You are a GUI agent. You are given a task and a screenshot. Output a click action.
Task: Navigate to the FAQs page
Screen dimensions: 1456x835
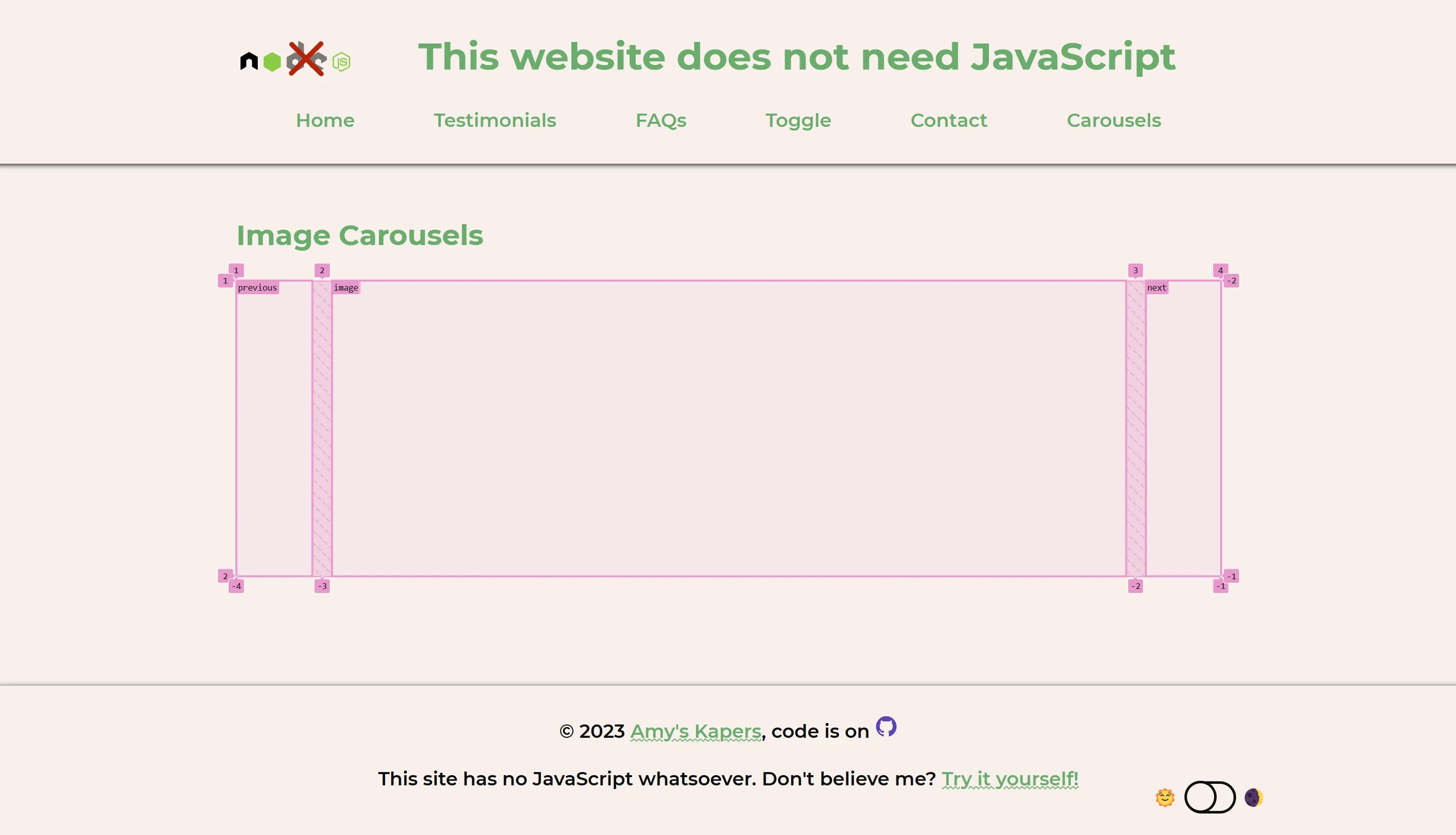coord(660,120)
